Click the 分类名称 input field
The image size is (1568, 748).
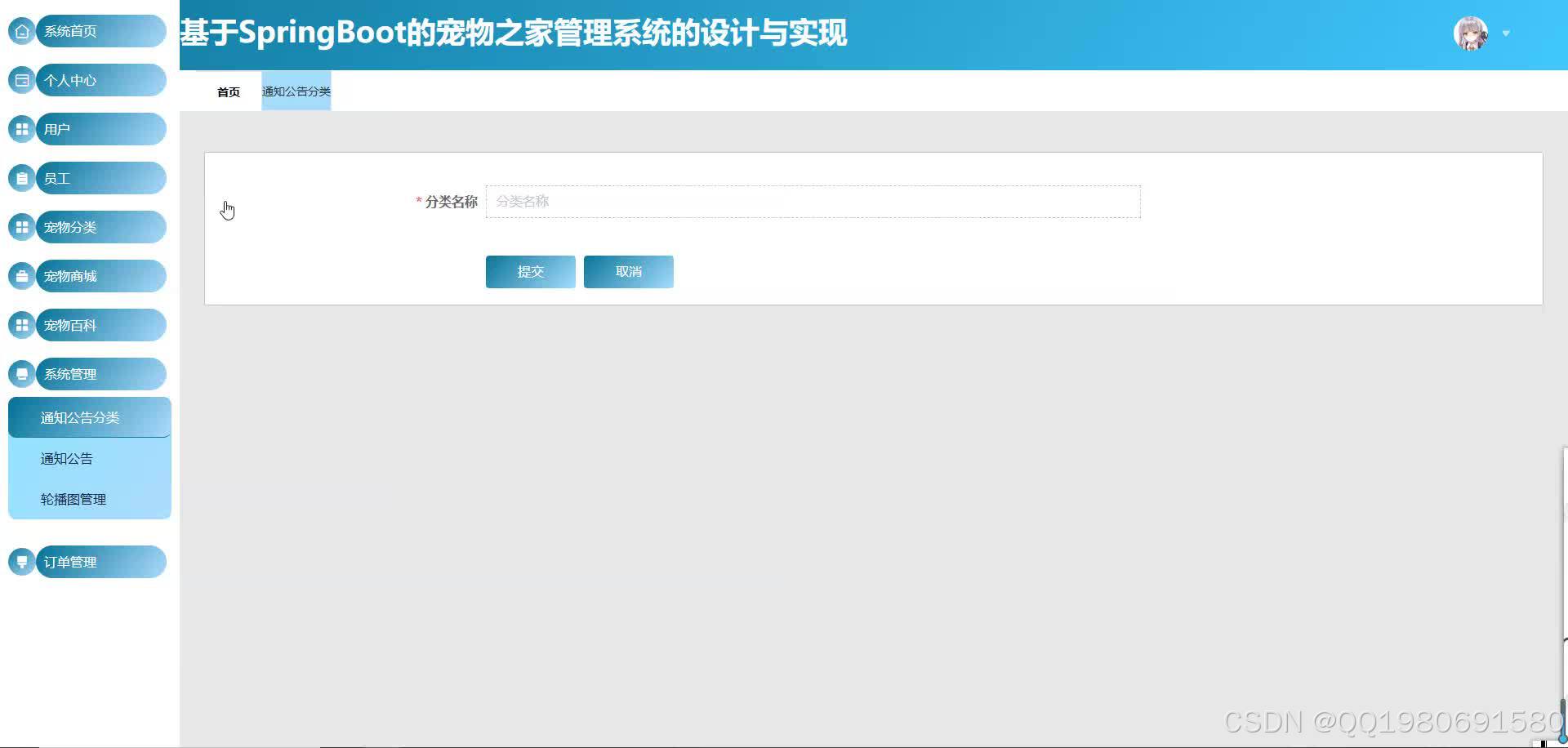click(812, 202)
